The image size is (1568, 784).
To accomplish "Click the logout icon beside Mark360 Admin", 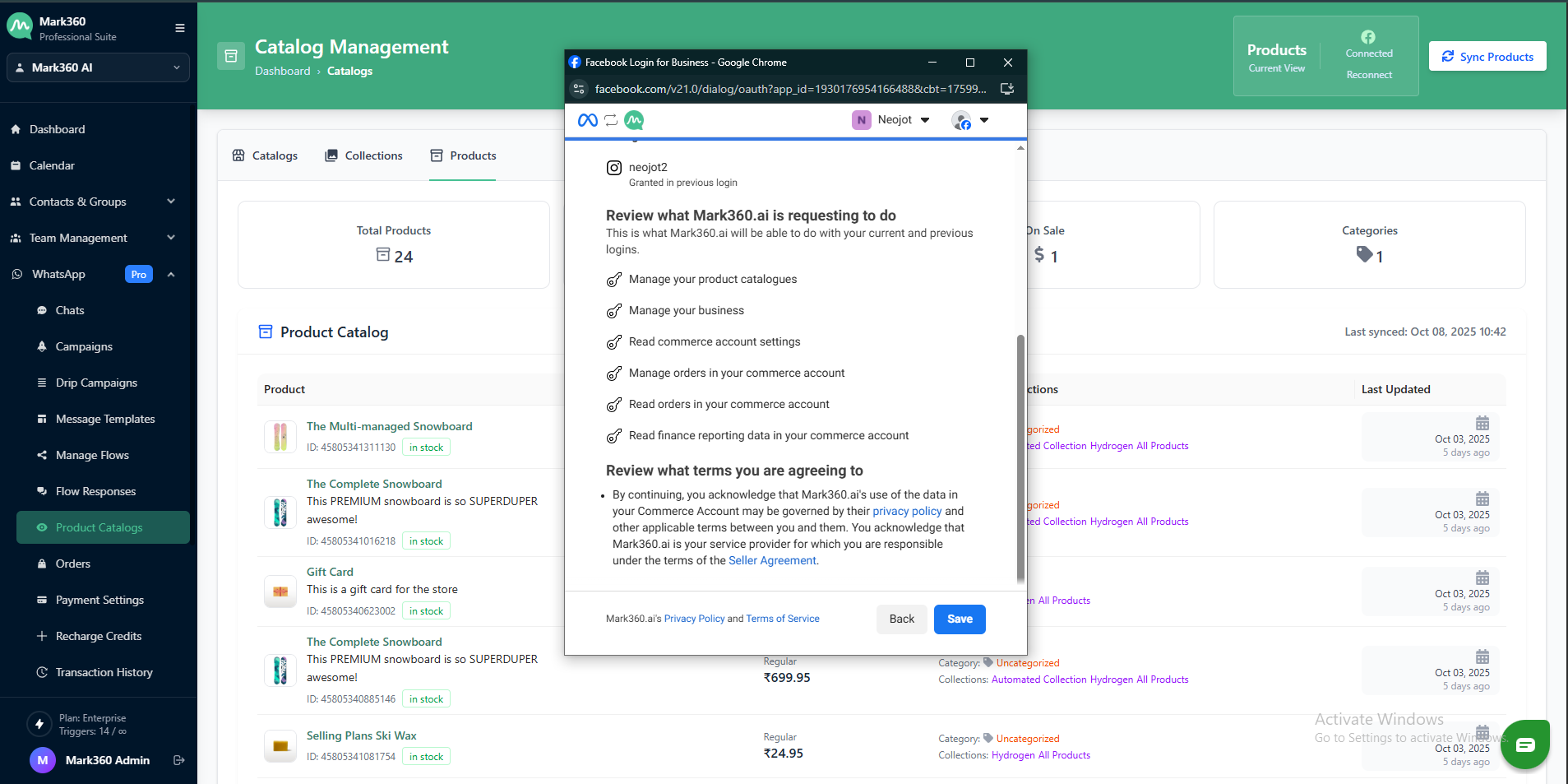I will click(179, 760).
